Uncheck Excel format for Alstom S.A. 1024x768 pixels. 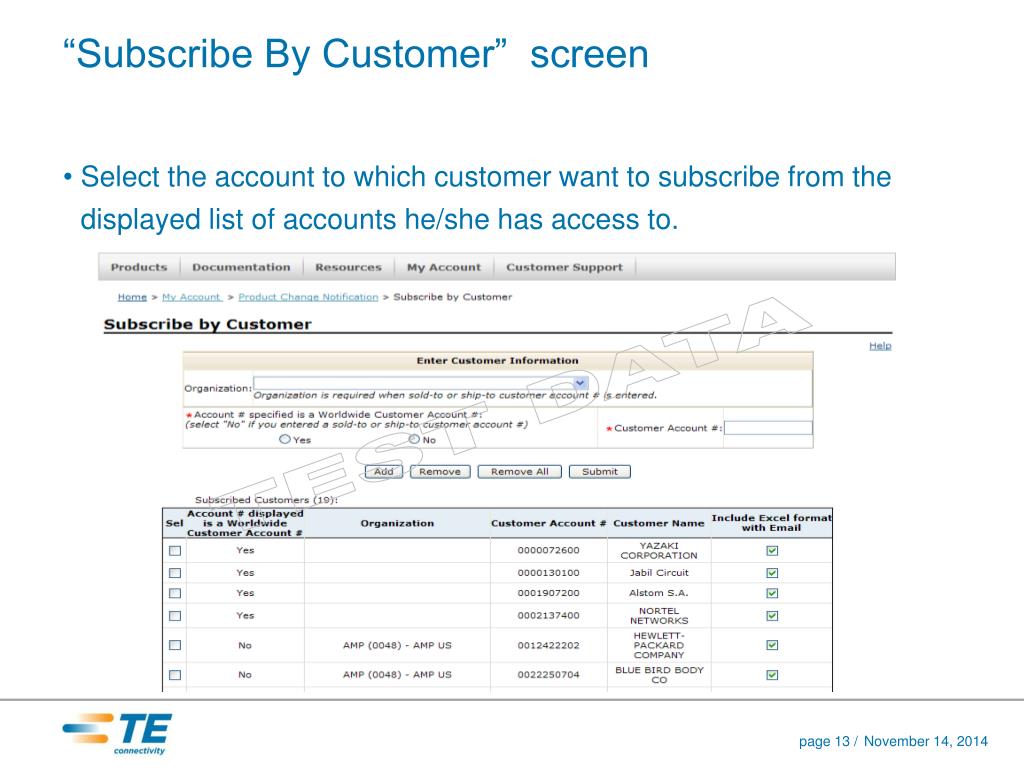click(772, 593)
